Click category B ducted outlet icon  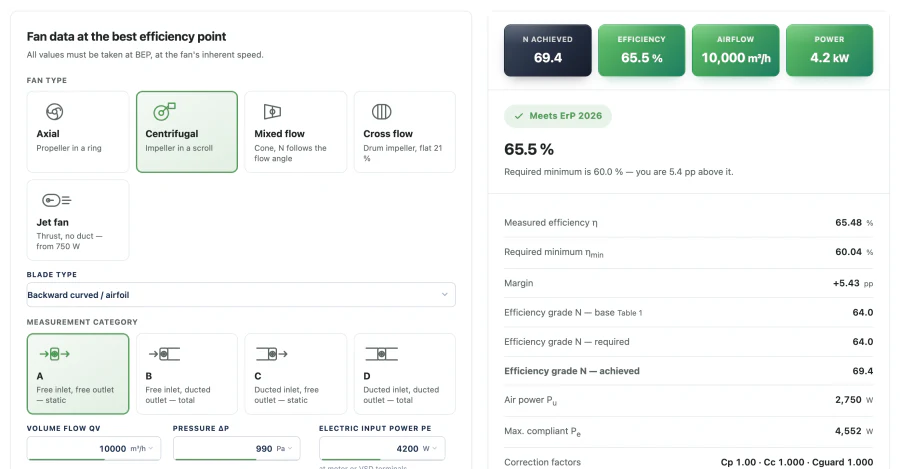click(x=164, y=354)
